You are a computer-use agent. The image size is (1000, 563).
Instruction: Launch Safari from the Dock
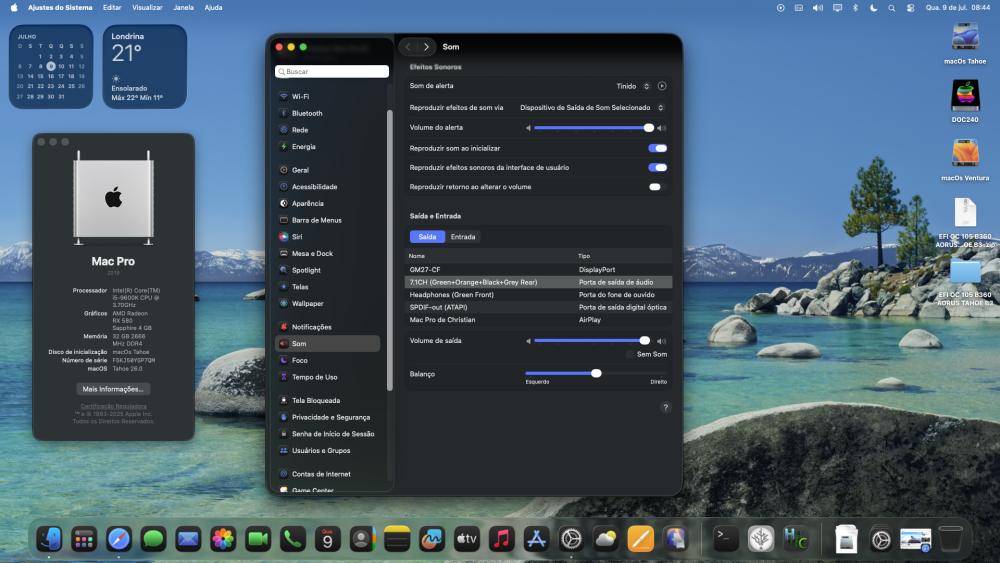(119, 539)
